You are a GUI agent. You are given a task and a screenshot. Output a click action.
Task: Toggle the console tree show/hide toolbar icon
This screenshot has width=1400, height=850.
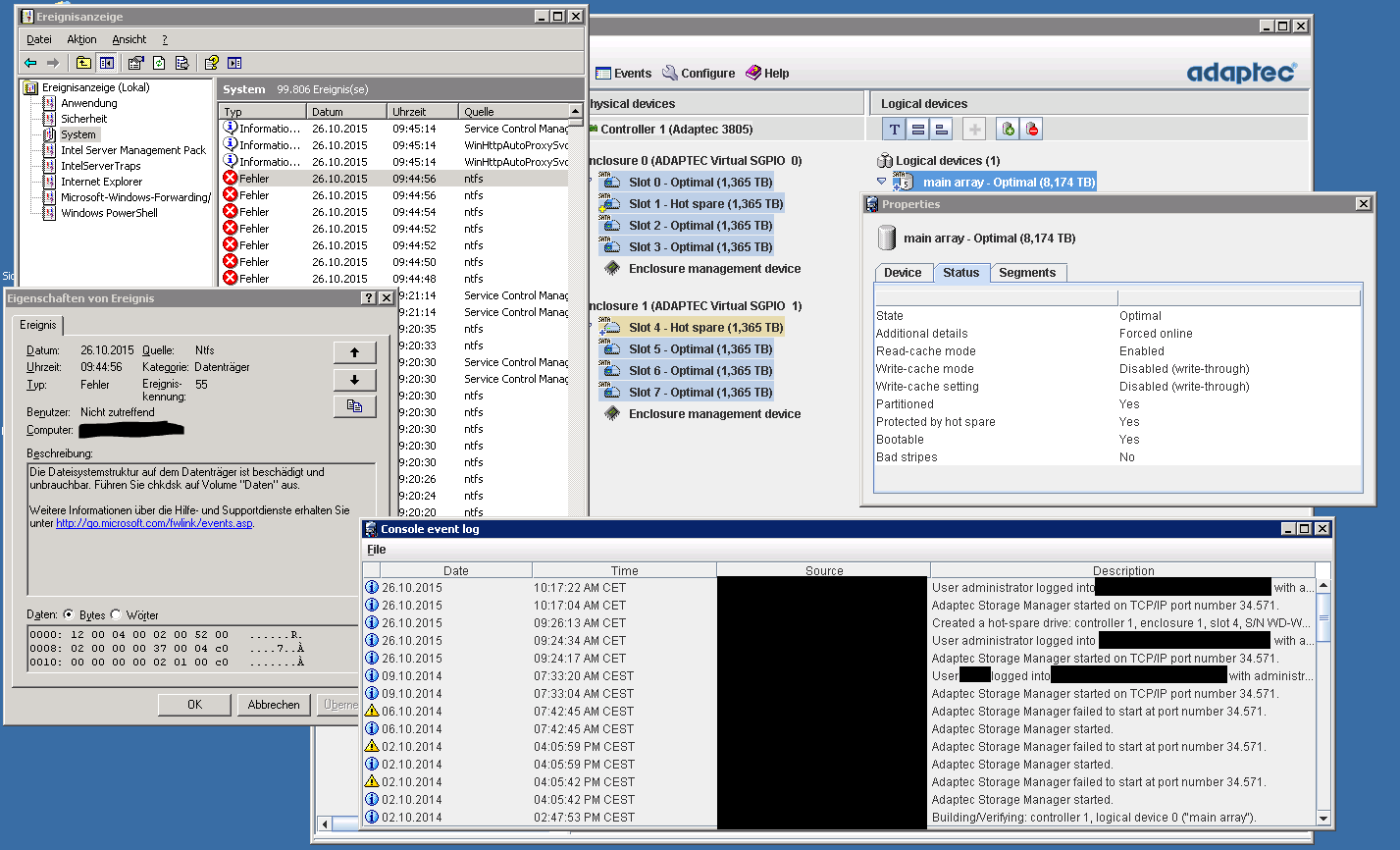(x=107, y=63)
